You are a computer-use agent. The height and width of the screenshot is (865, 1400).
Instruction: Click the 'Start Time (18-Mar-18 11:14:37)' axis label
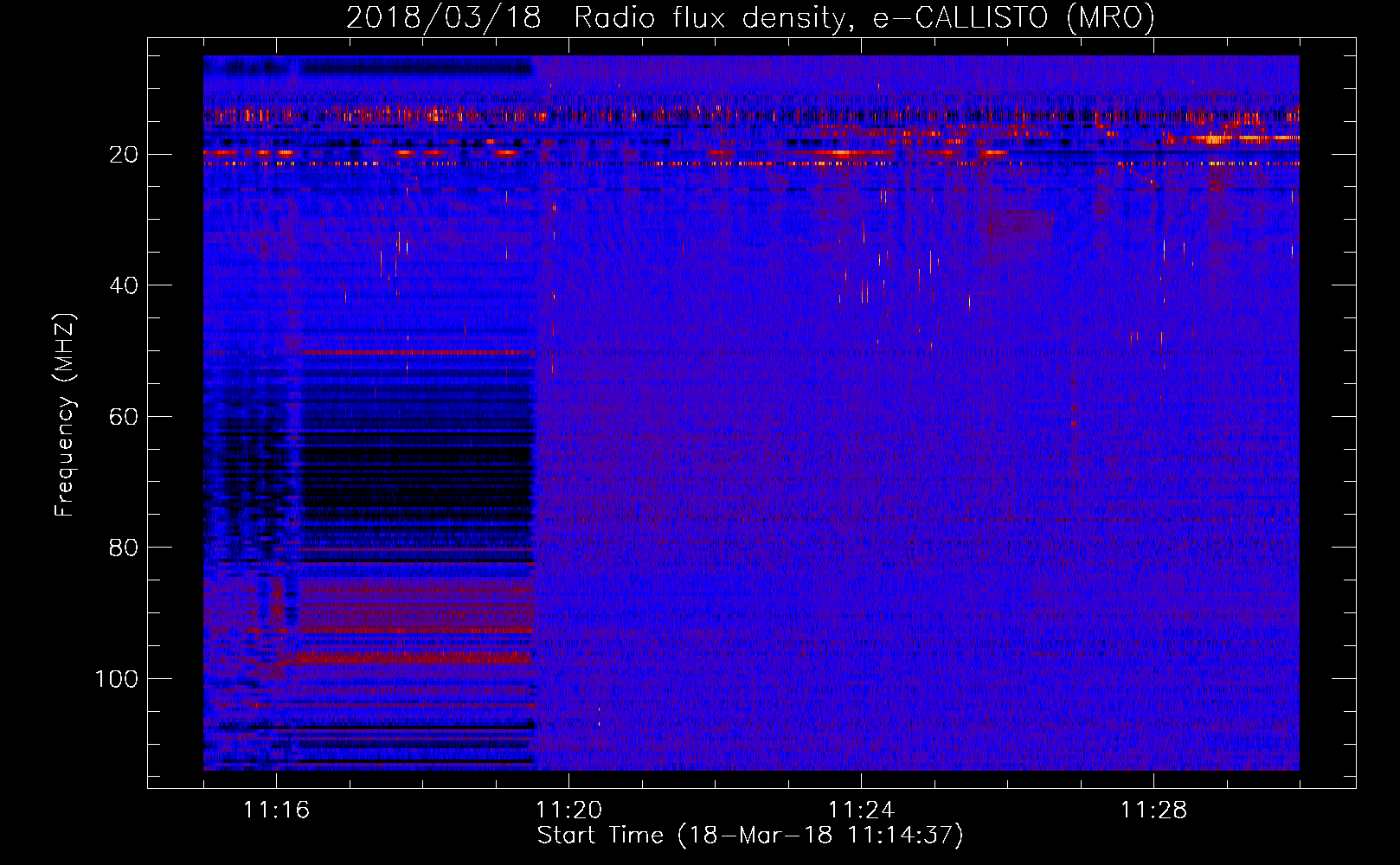coord(750,836)
